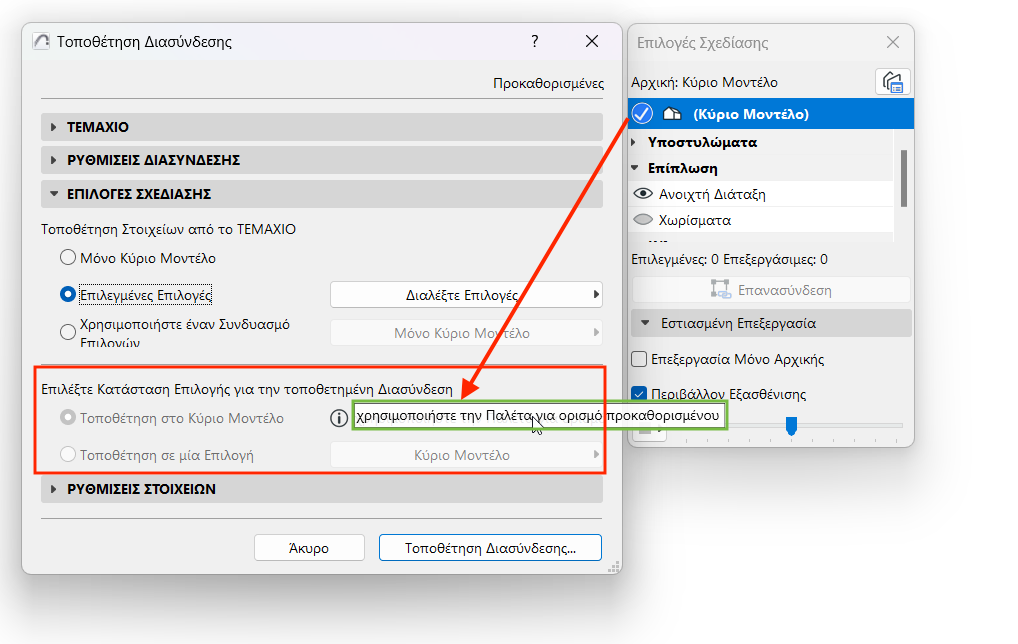Click the dialog icon in the title bar
The width and height of the screenshot is (1018, 644).
(x=41, y=42)
